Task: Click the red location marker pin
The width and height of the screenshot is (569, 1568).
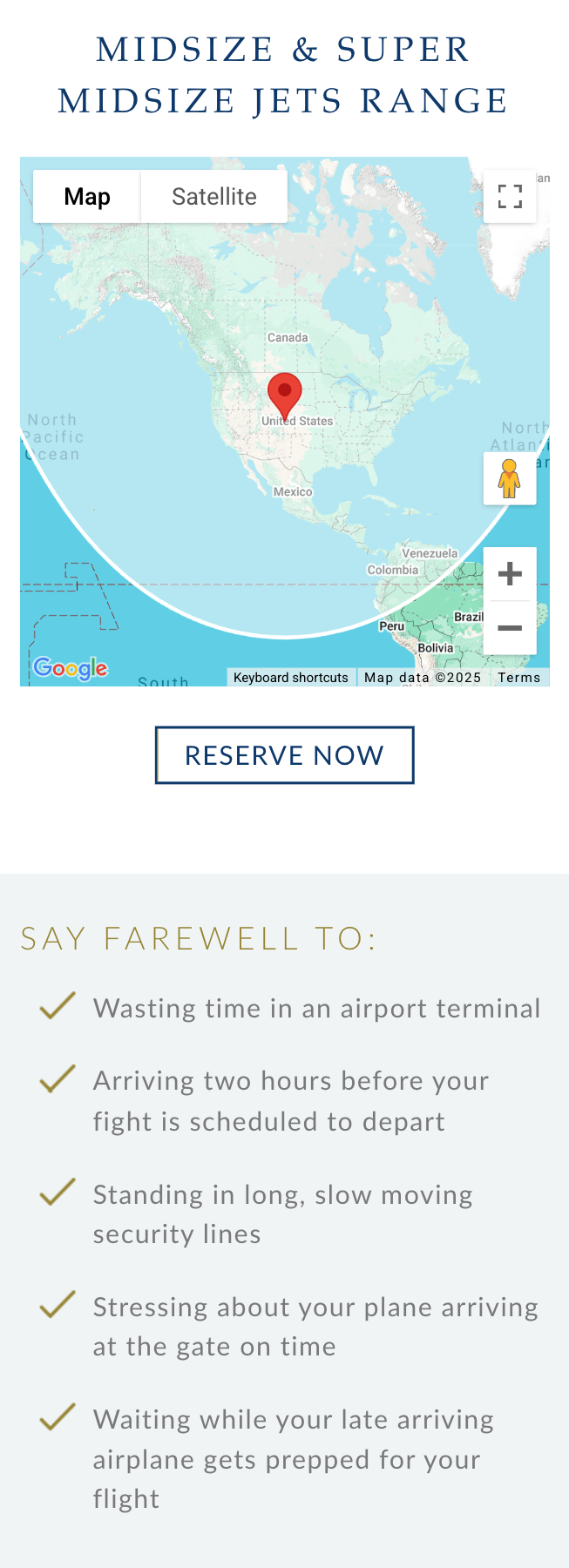Action: 284,395
